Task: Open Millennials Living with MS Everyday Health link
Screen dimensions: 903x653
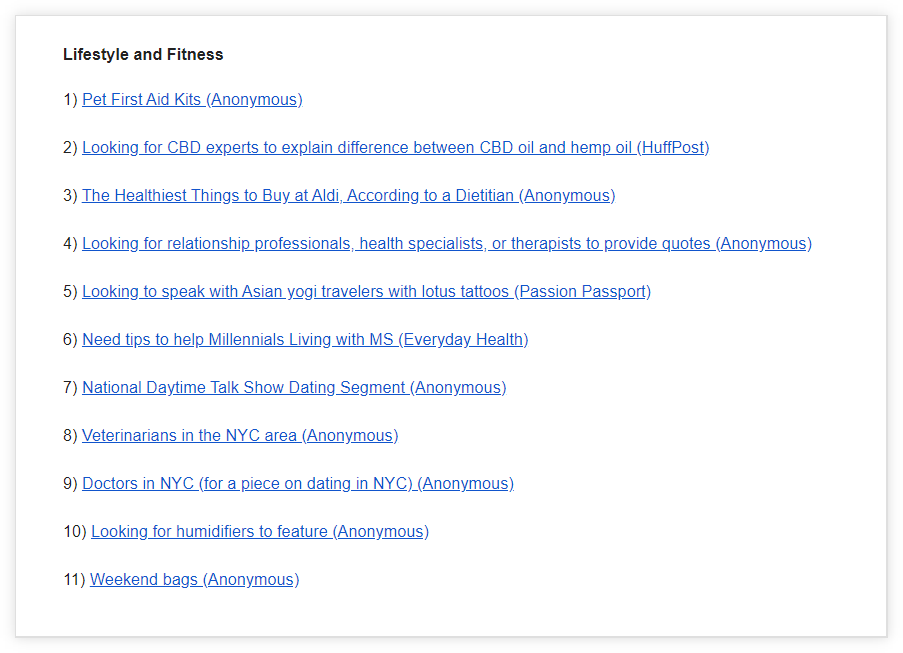Action: pyautogui.click(x=305, y=340)
